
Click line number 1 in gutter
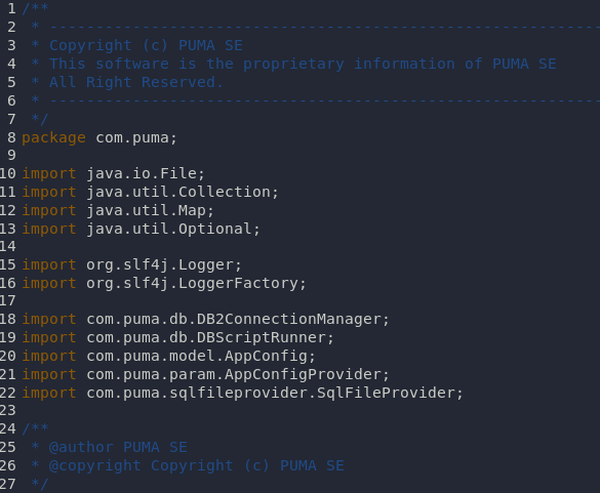(11, 8)
